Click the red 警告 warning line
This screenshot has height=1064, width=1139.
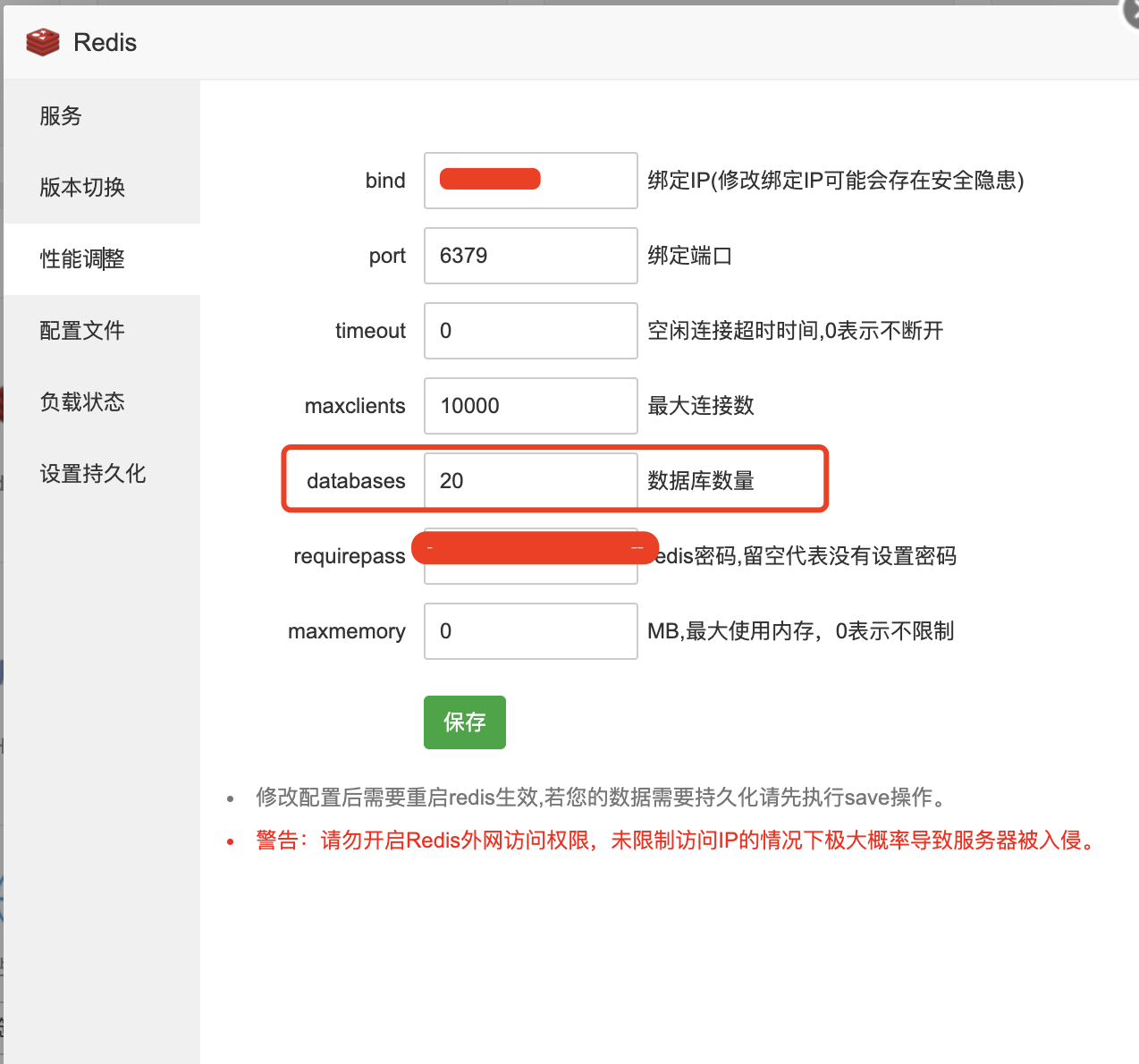pos(678,840)
